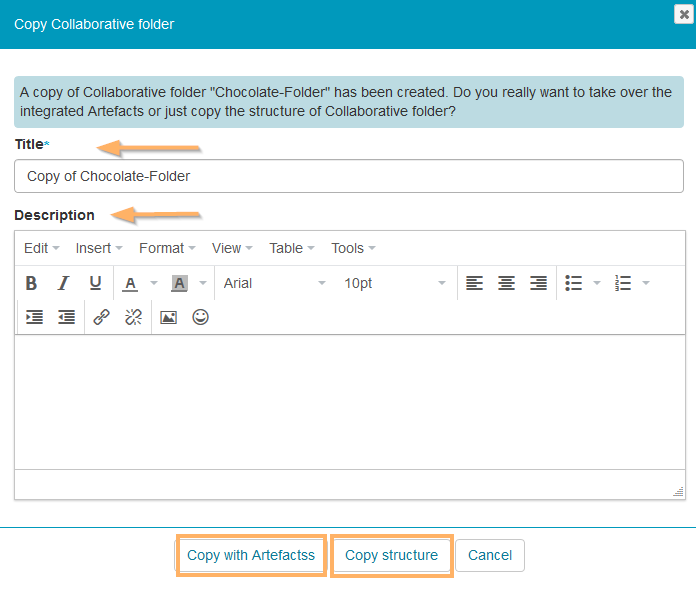Expand the 10pt font size dropdown
Image resolution: width=696 pixels, height=611 pixels.
(394, 283)
